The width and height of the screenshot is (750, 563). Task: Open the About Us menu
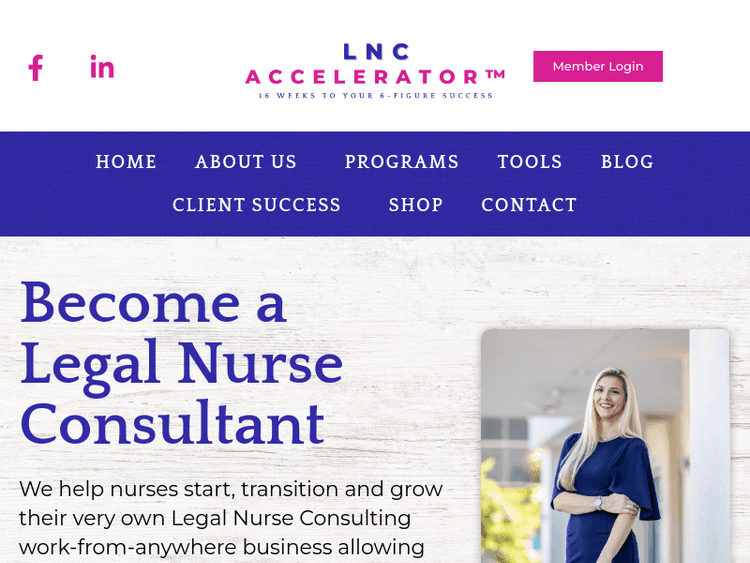246,162
